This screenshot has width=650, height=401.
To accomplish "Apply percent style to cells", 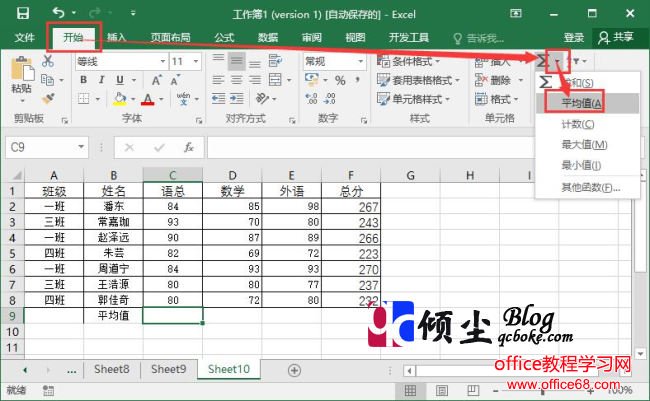I will point(340,80).
